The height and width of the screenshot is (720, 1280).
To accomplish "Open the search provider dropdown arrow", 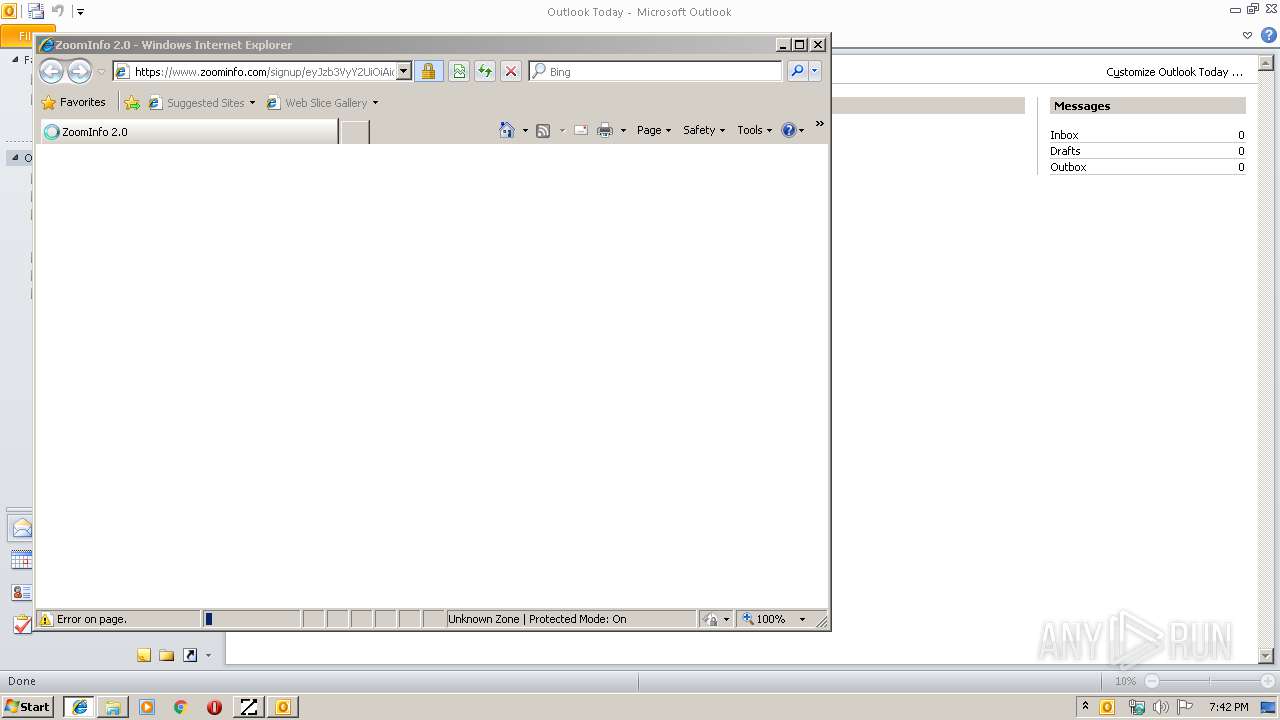I will [815, 71].
